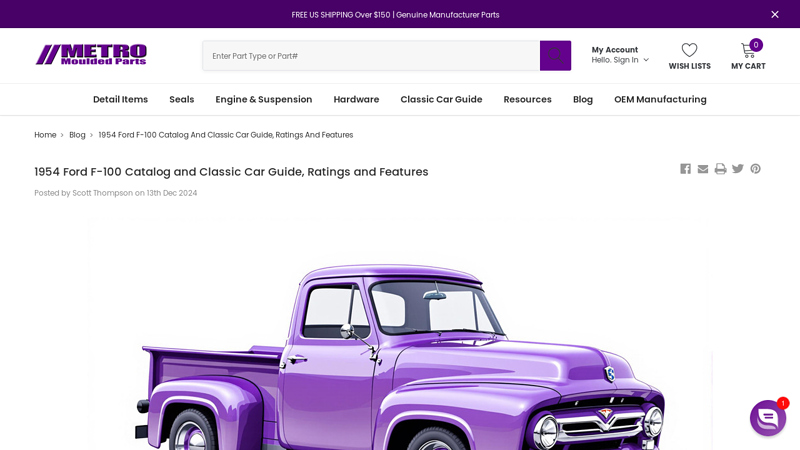The image size is (800, 450).
Task: Share article on Pinterest
Action: [x=755, y=169]
